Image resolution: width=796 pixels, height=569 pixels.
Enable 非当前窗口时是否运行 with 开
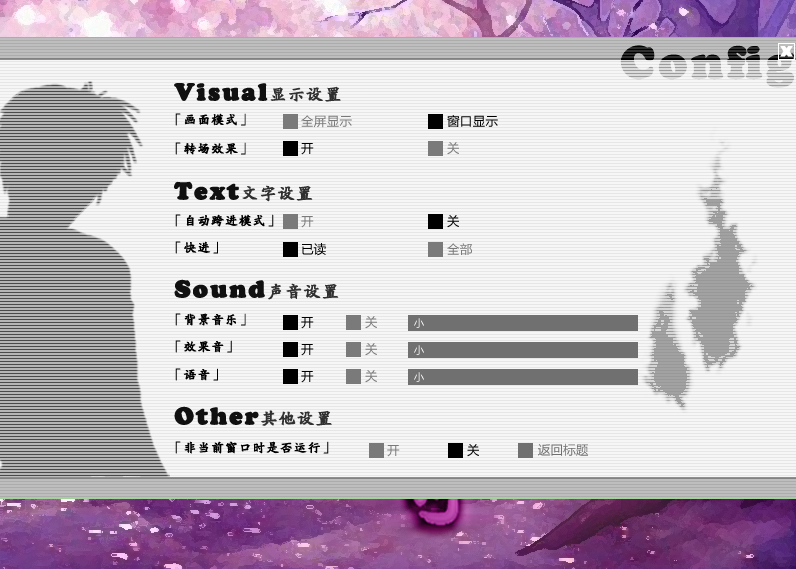384,450
